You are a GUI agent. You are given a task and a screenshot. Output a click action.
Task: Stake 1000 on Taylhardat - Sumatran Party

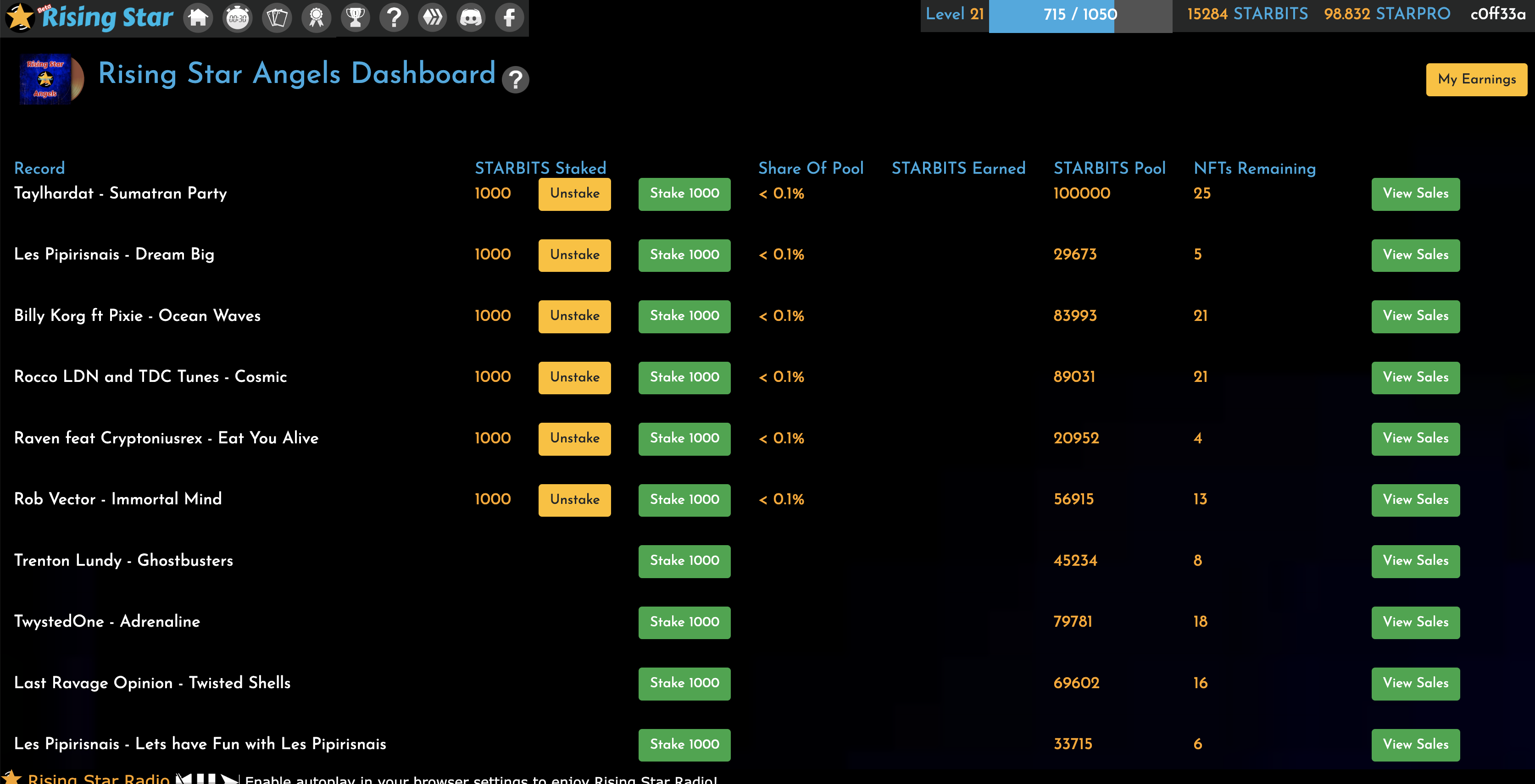tap(684, 193)
